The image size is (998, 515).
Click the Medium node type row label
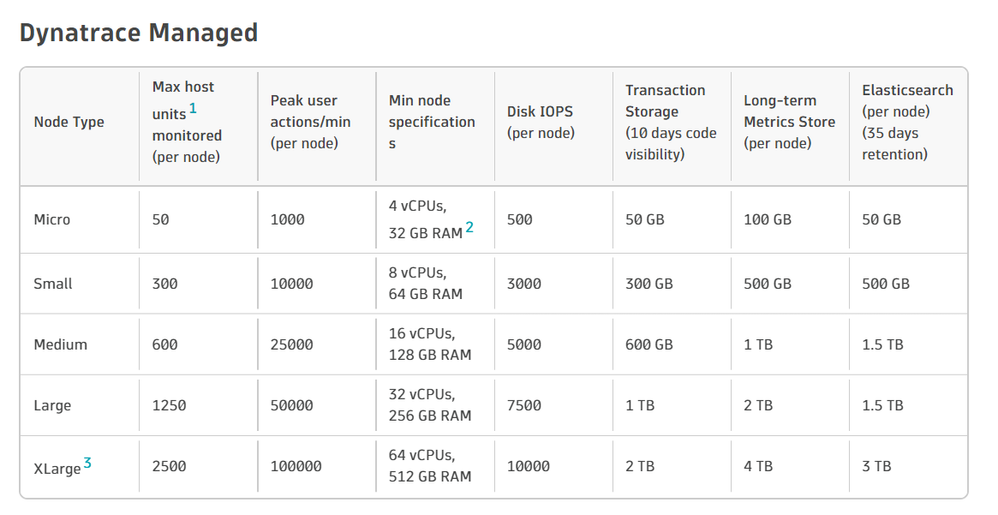pos(60,345)
